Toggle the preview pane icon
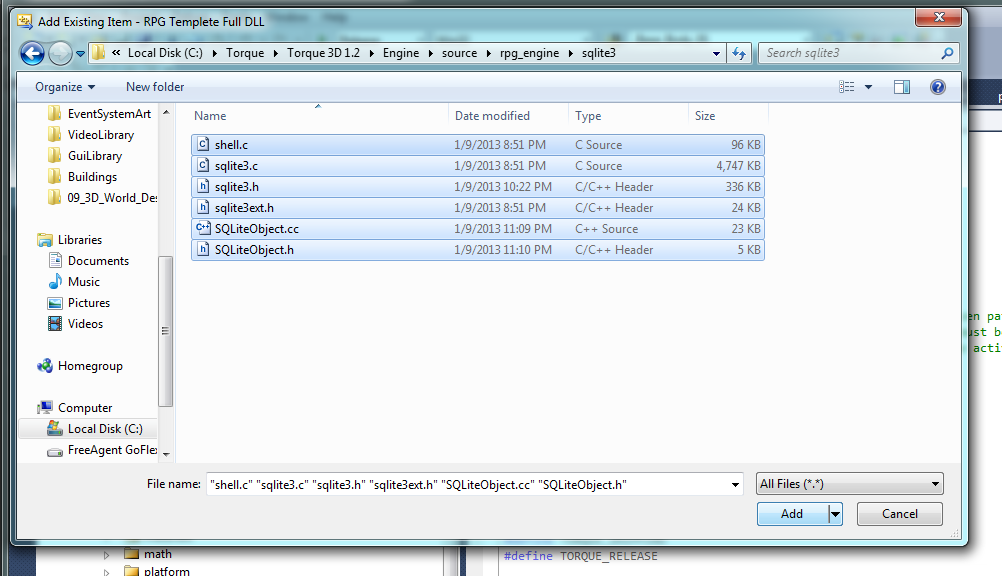The height and width of the screenshot is (576, 1002). coord(901,87)
